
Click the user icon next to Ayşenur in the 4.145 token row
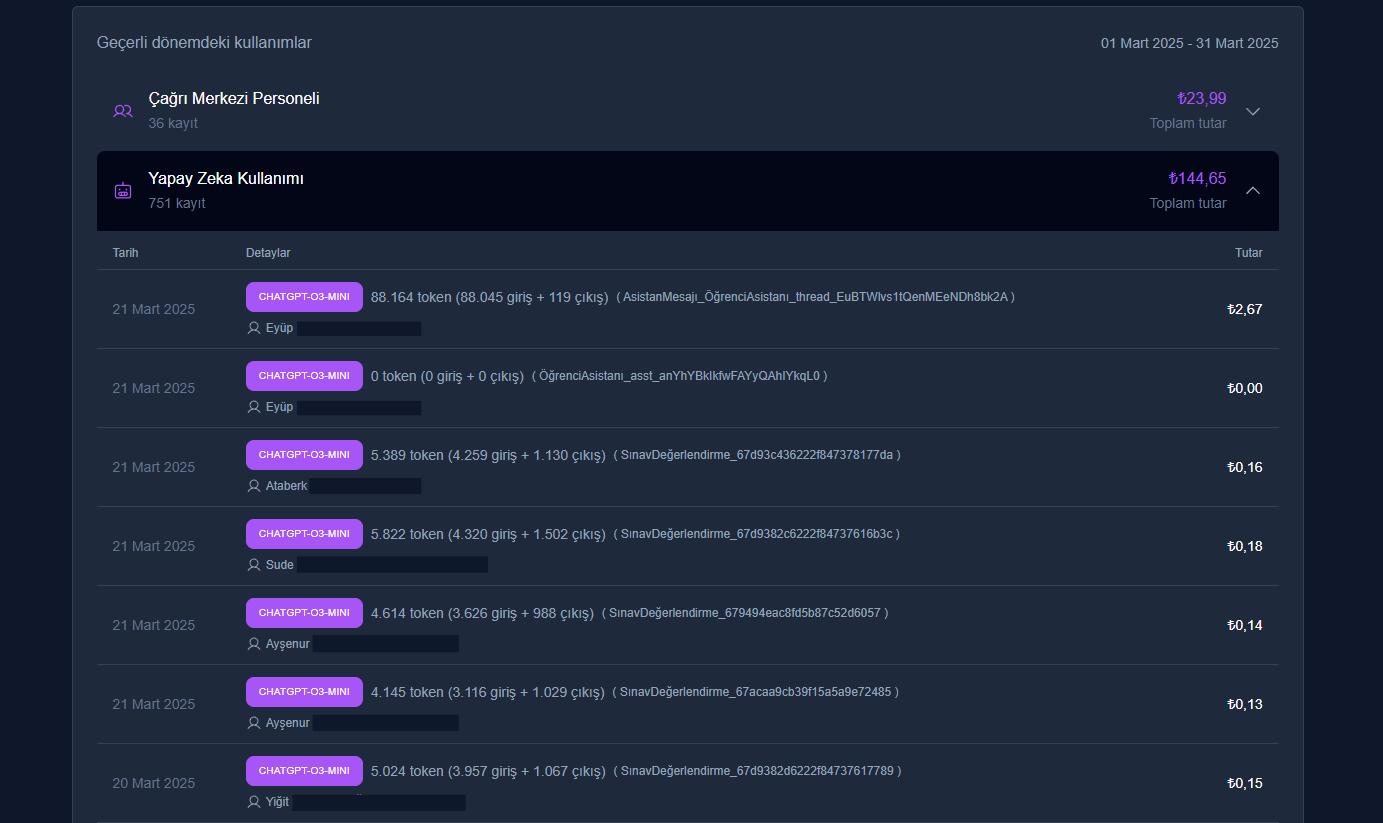click(254, 723)
